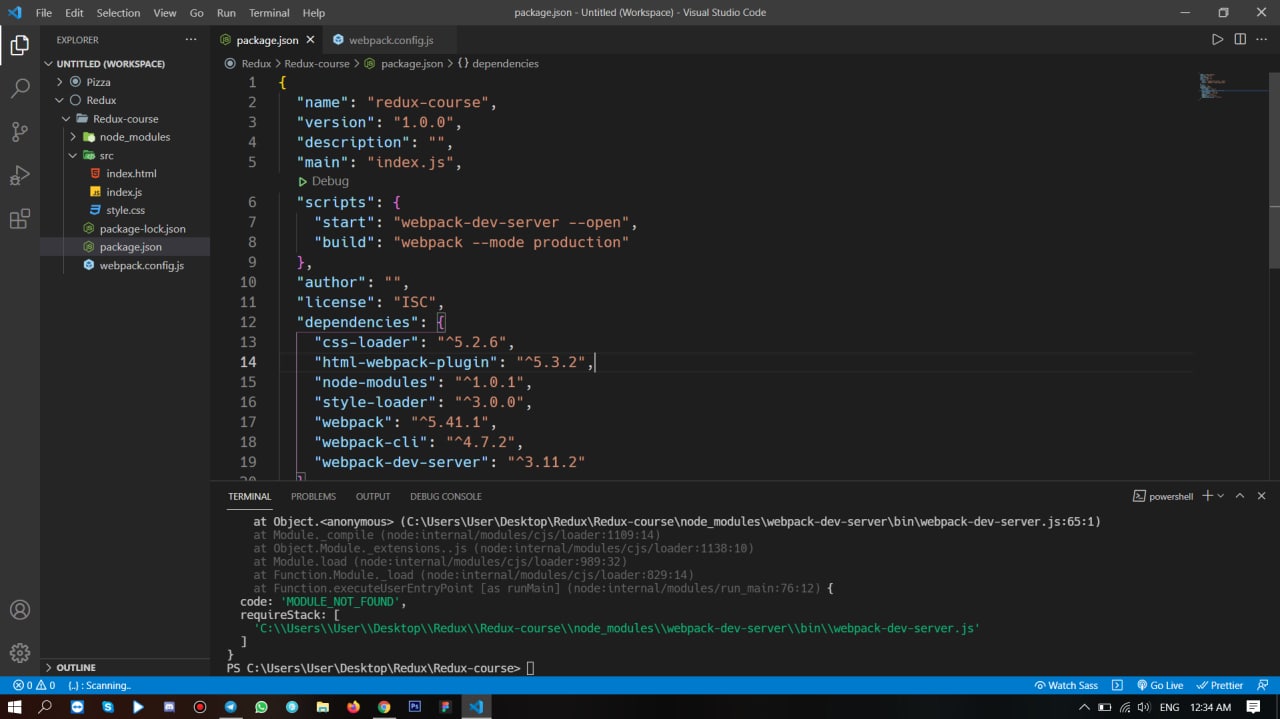This screenshot has width=1280, height=719.
Task: Close the terminal panel
Action: point(1262,496)
